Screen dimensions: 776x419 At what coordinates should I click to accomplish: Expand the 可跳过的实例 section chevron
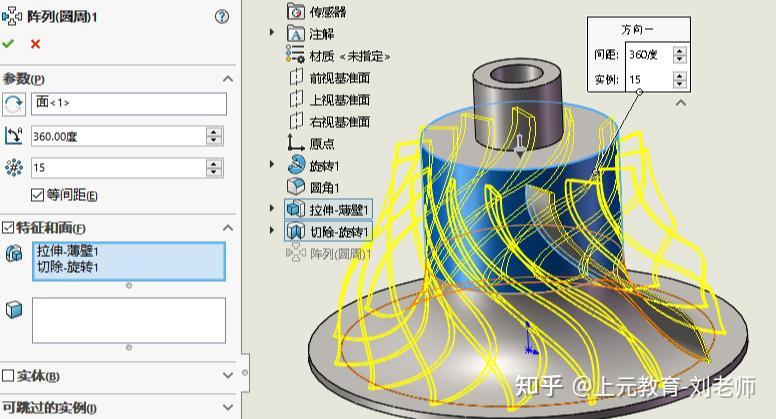228,407
